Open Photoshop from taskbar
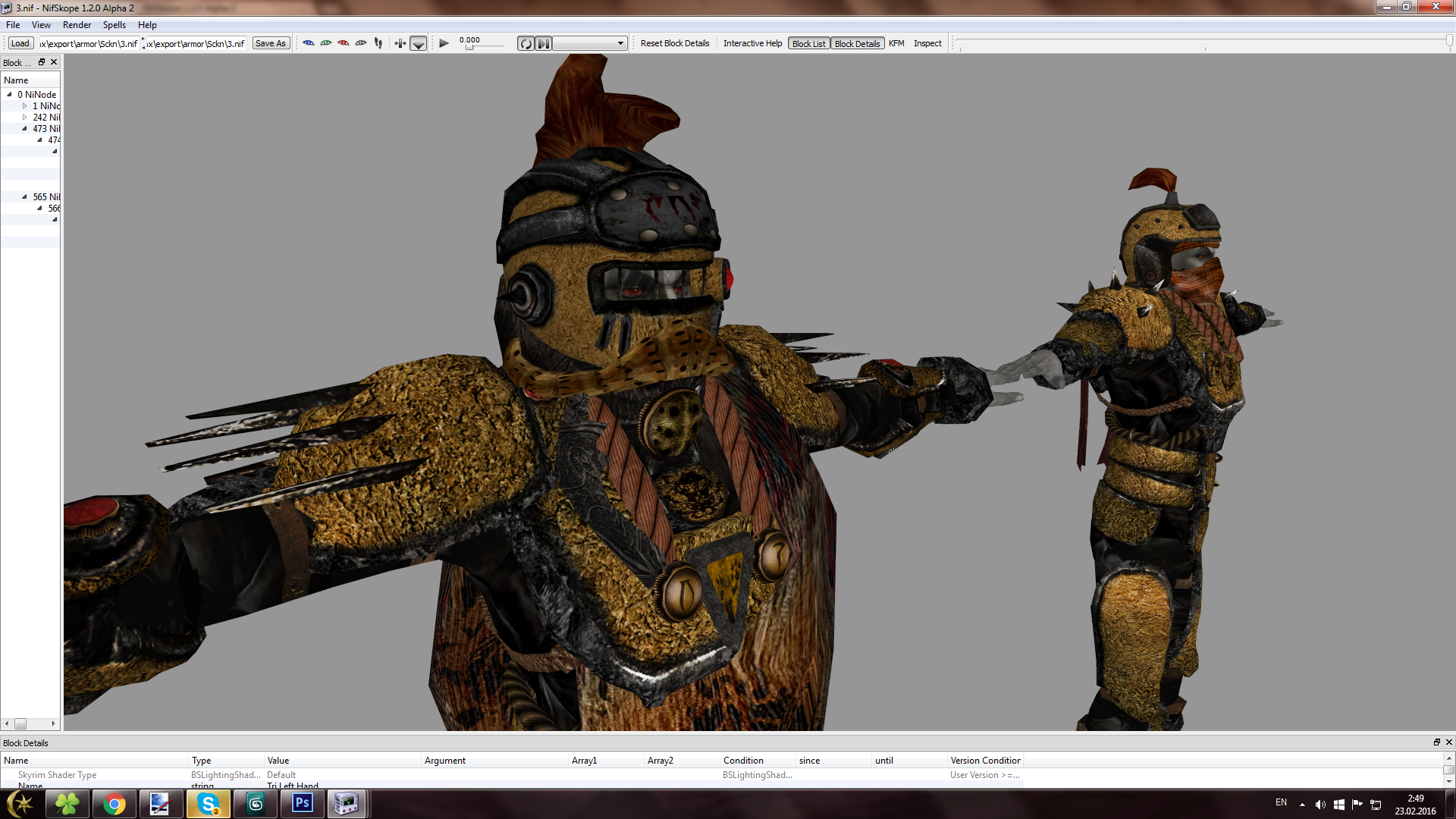The height and width of the screenshot is (819, 1456). pyautogui.click(x=303, y=804)
